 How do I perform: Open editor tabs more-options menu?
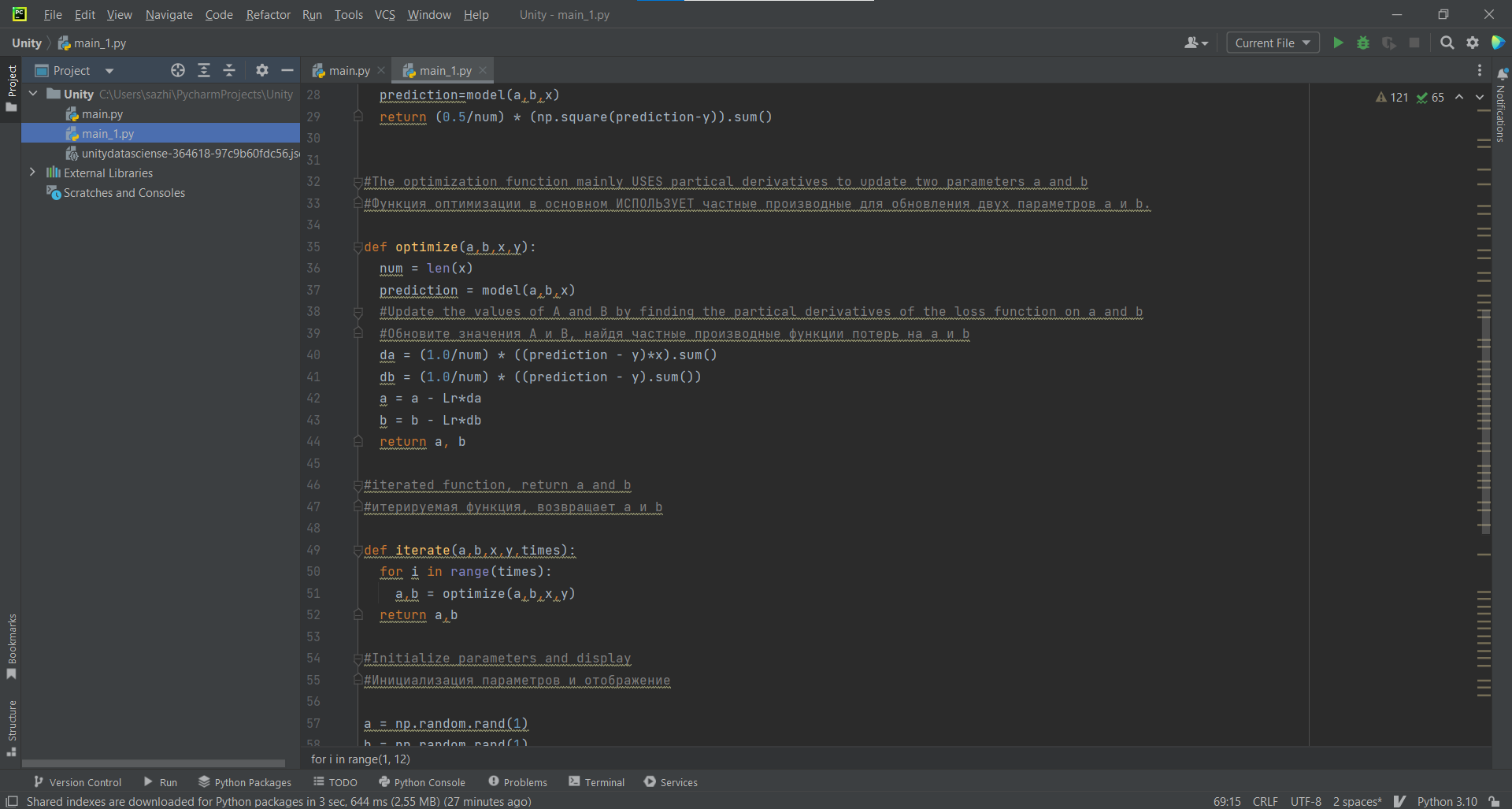point(1480,70)
